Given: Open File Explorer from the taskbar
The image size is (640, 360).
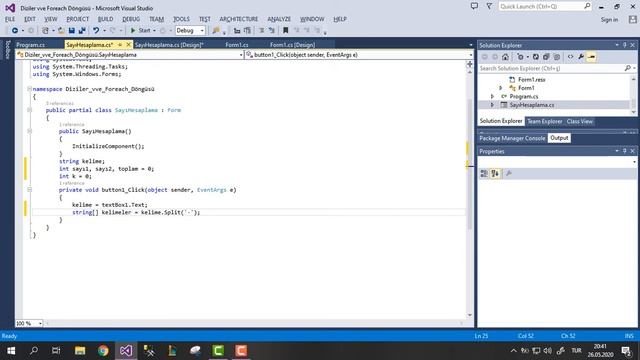Looking at the screenshot, I should (80, 351).
